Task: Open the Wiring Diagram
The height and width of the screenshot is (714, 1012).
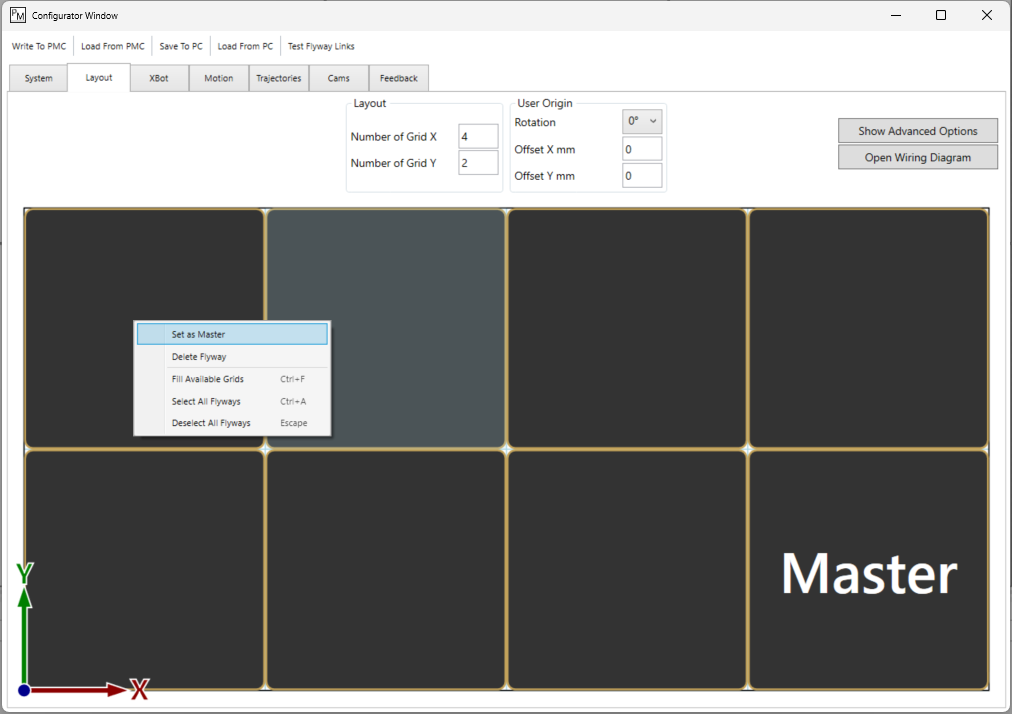Action: (917, 157)
